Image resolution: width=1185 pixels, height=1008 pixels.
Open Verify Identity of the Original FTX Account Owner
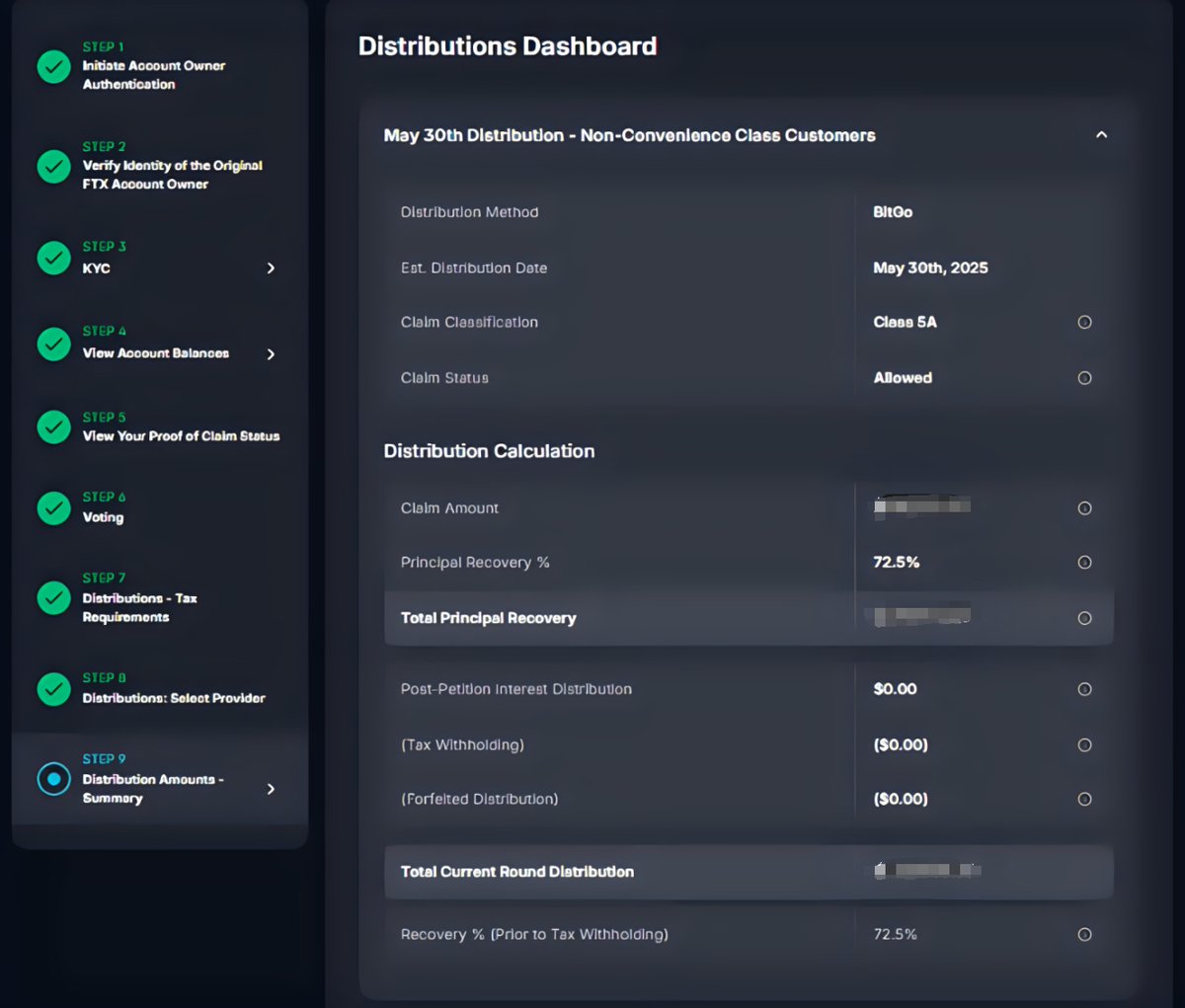(173, 175)
